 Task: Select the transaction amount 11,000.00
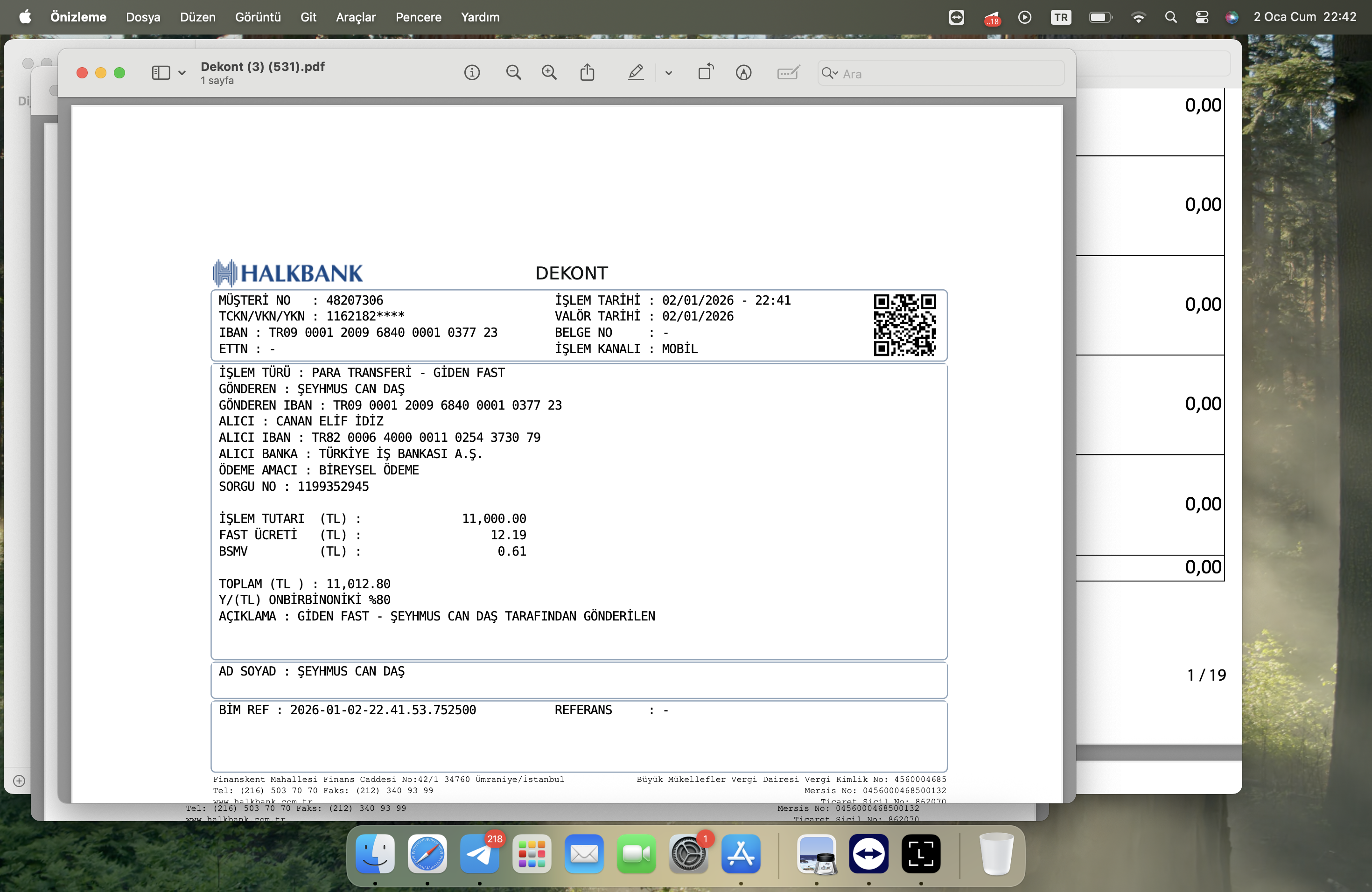pos(494,519)
